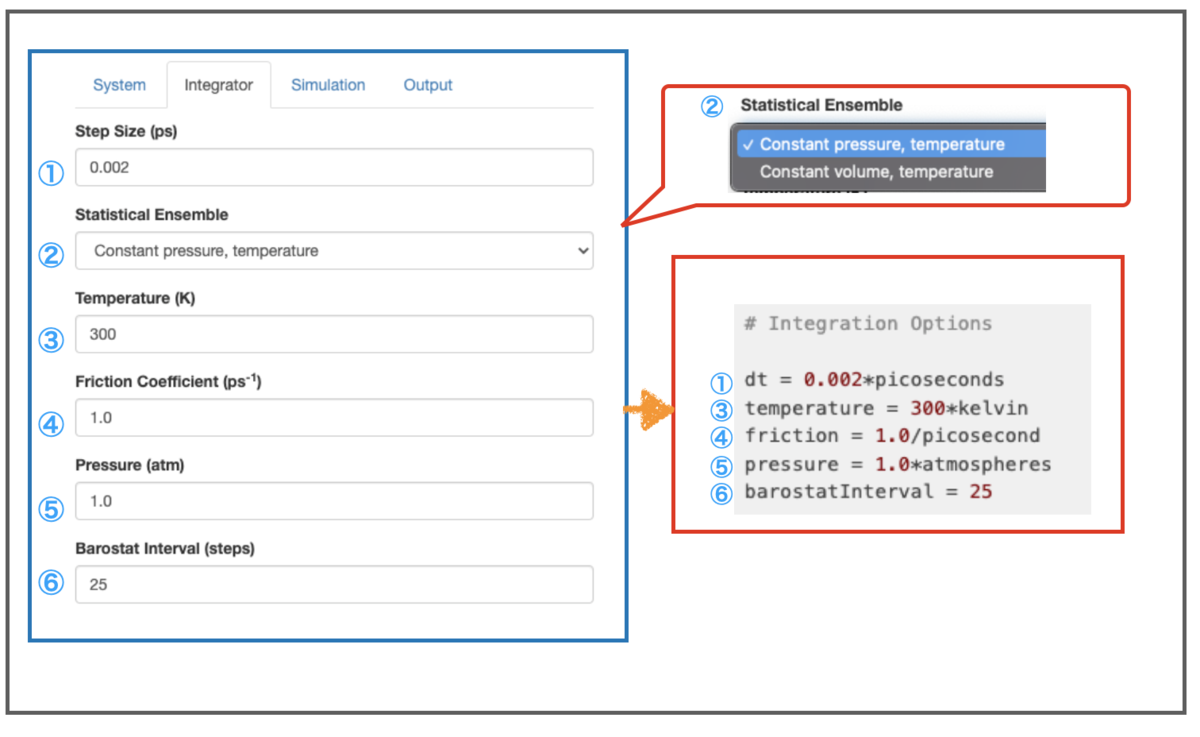
Task: Click the Step Size input field
Action: pyautogui.click(x=334, y=167)
